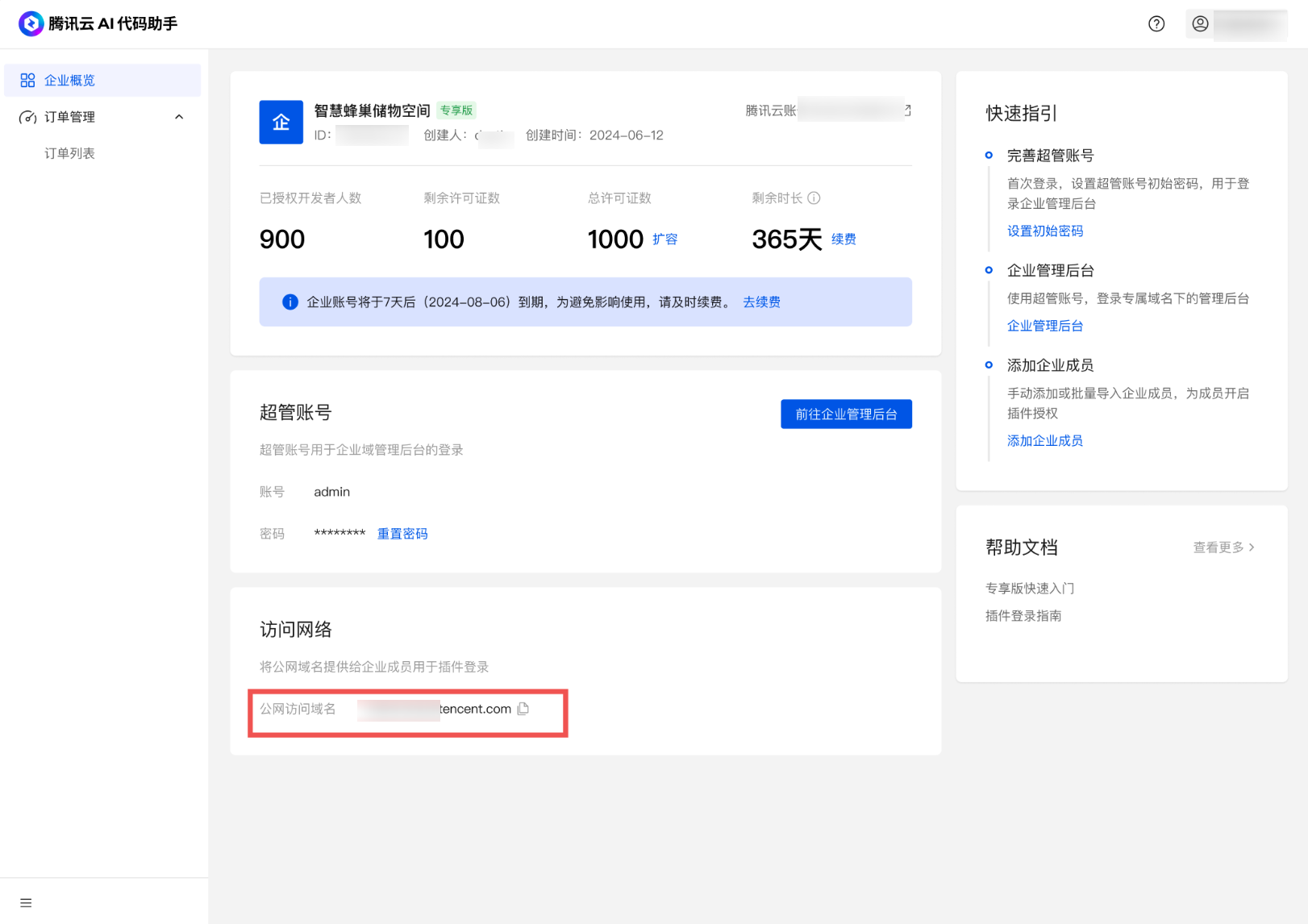Click the 前往企业管理后台 button
The image size is (1308, 924).
click(x=846, y=414)
